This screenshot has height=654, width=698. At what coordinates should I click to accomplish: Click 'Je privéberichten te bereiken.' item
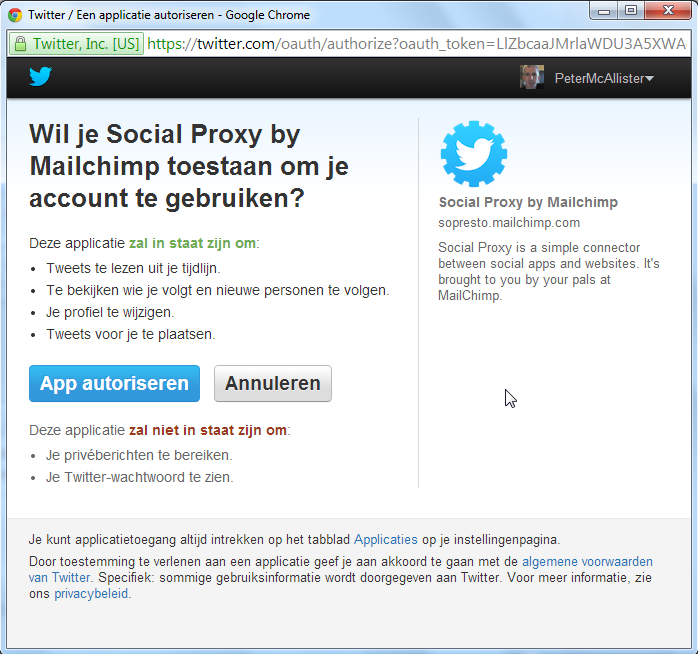[139, 455]
